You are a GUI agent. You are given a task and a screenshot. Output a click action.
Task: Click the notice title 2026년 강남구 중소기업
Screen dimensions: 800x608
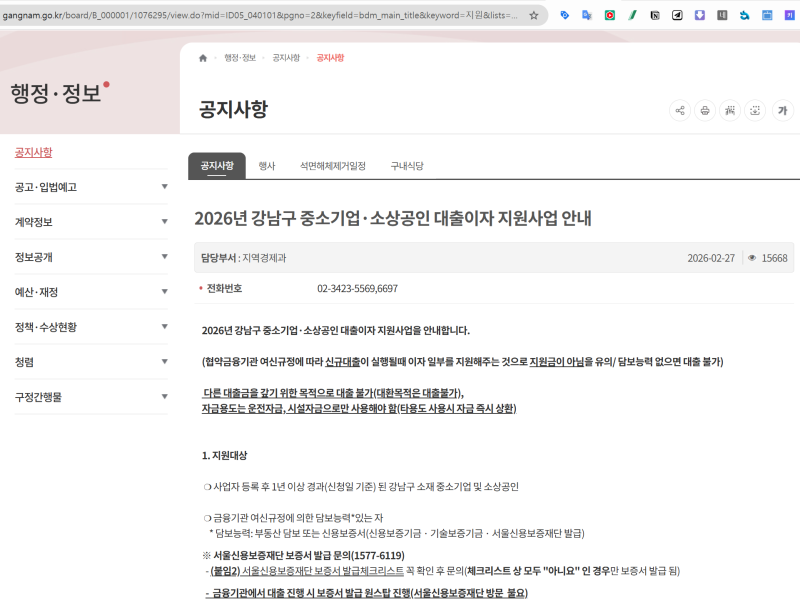coord(393,218)
